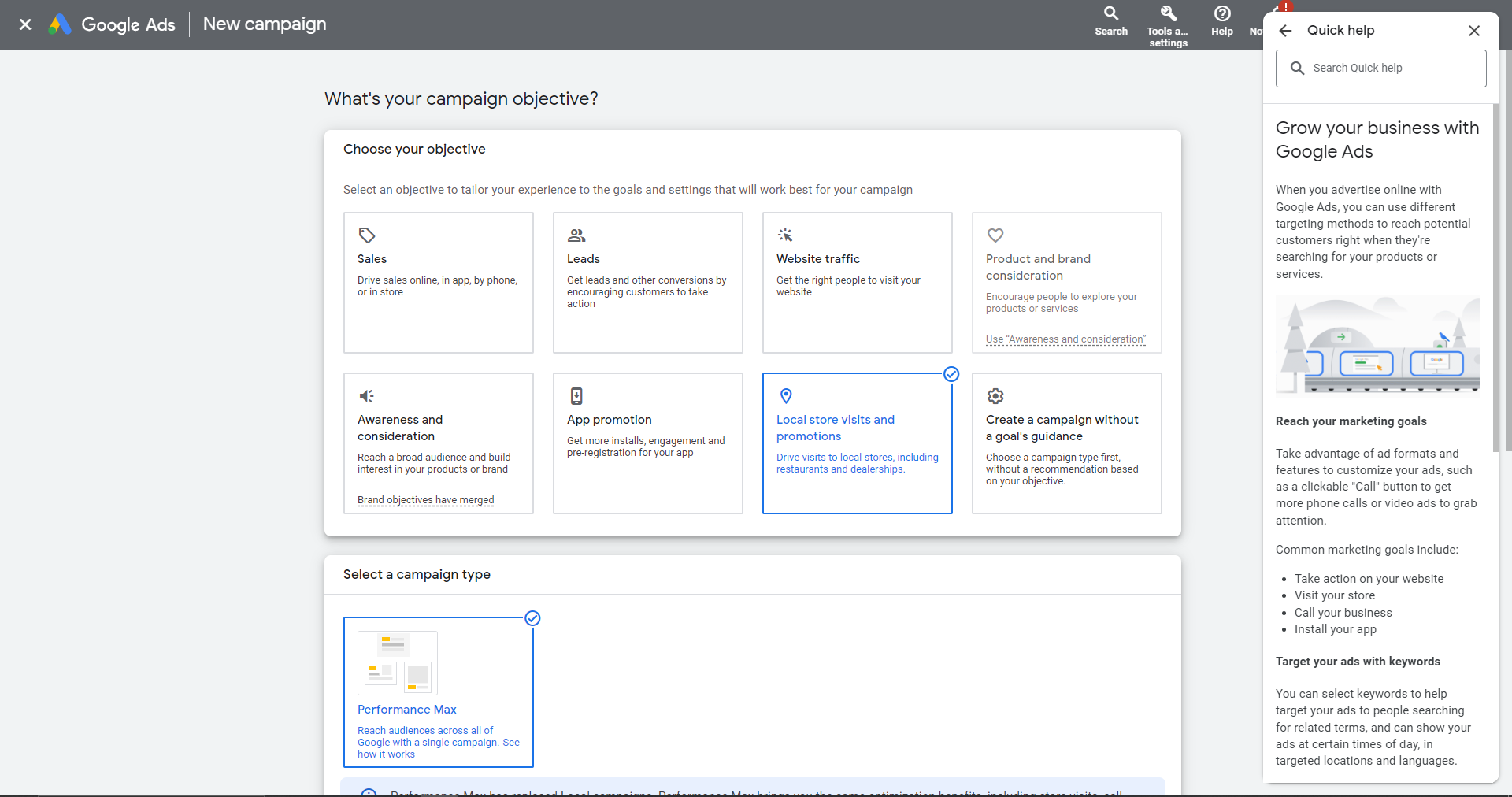Viewport: 1512px width, 797px height.
Task: Click 'What's your campaign objective?' heading
Action: coord(461,99)
